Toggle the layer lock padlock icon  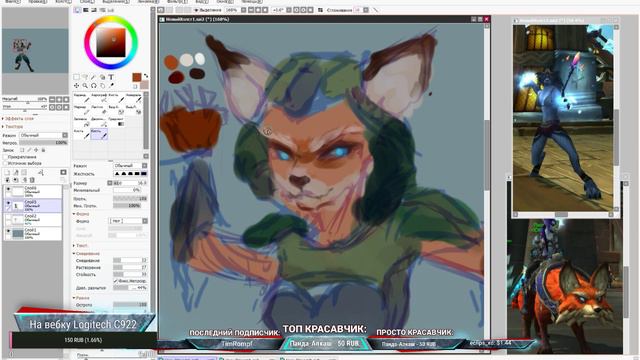click(x=43, y=150)
